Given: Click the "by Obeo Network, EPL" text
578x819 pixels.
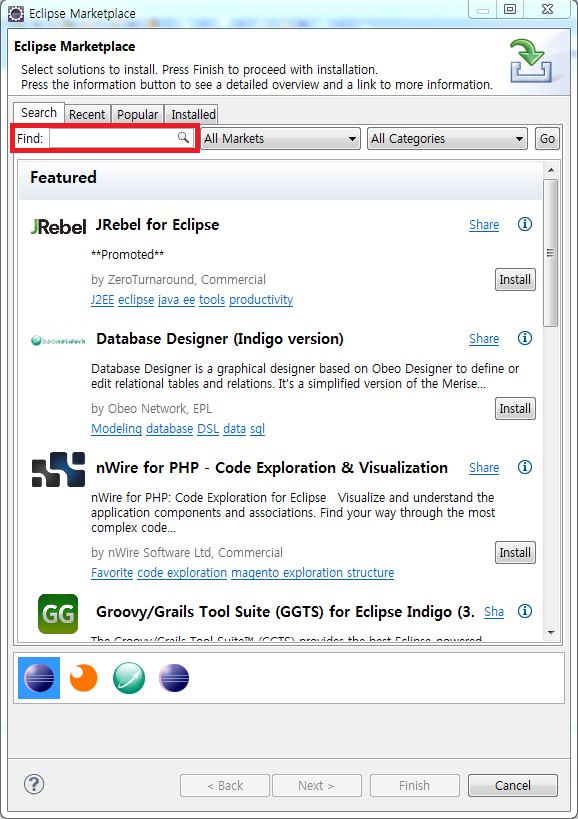Looking at the screenshot, I should [x=151, y=409].
